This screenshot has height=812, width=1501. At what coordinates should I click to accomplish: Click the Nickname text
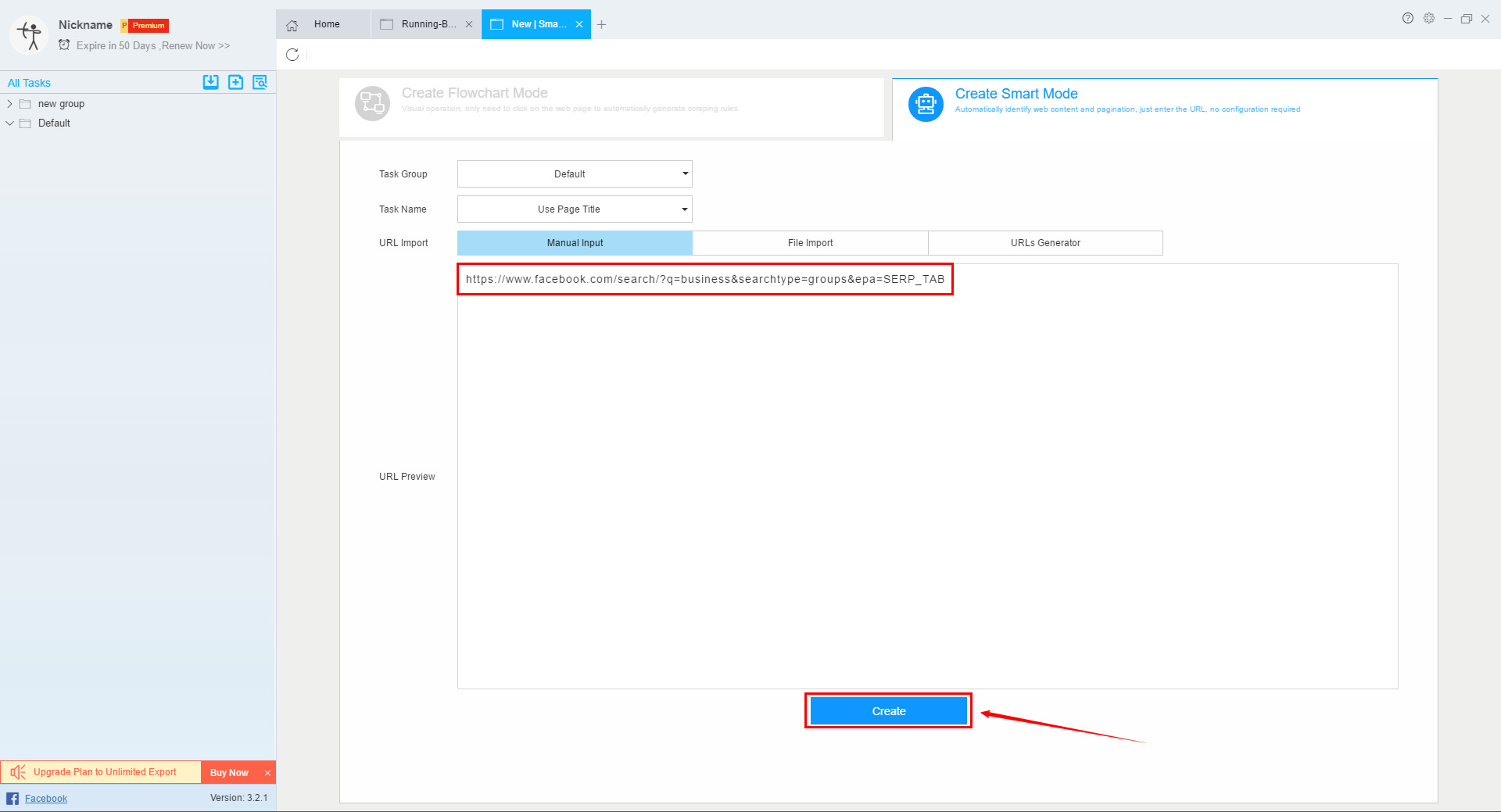coord(85,25)
